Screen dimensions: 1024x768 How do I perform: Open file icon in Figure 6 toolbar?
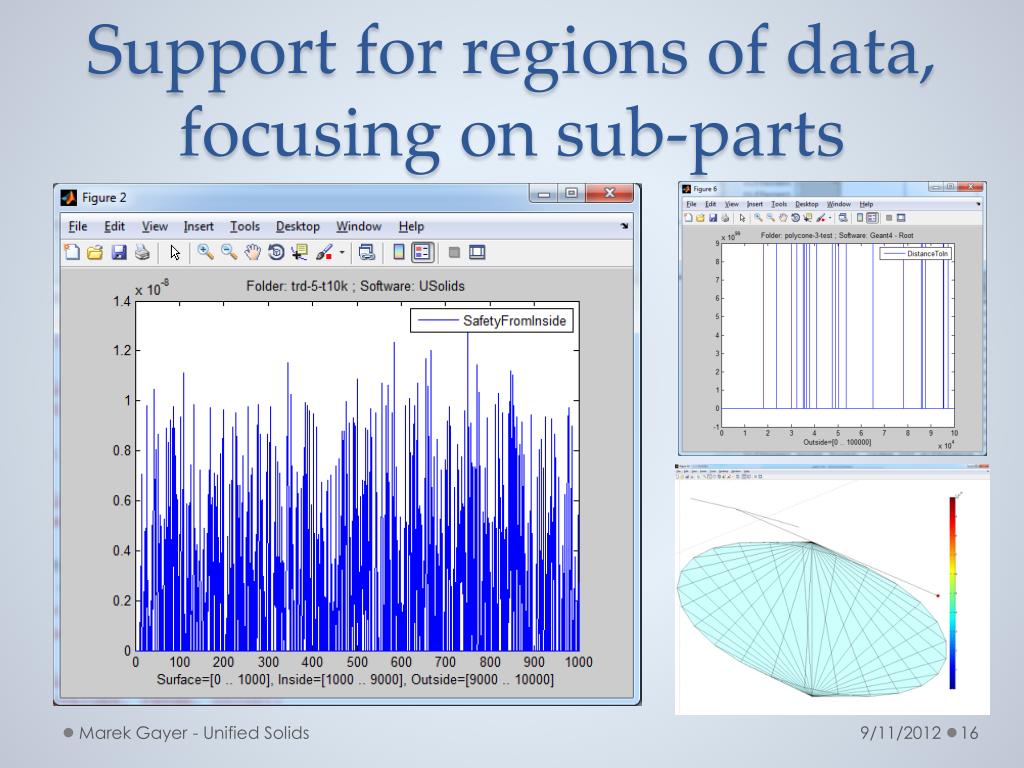point(700,218)
